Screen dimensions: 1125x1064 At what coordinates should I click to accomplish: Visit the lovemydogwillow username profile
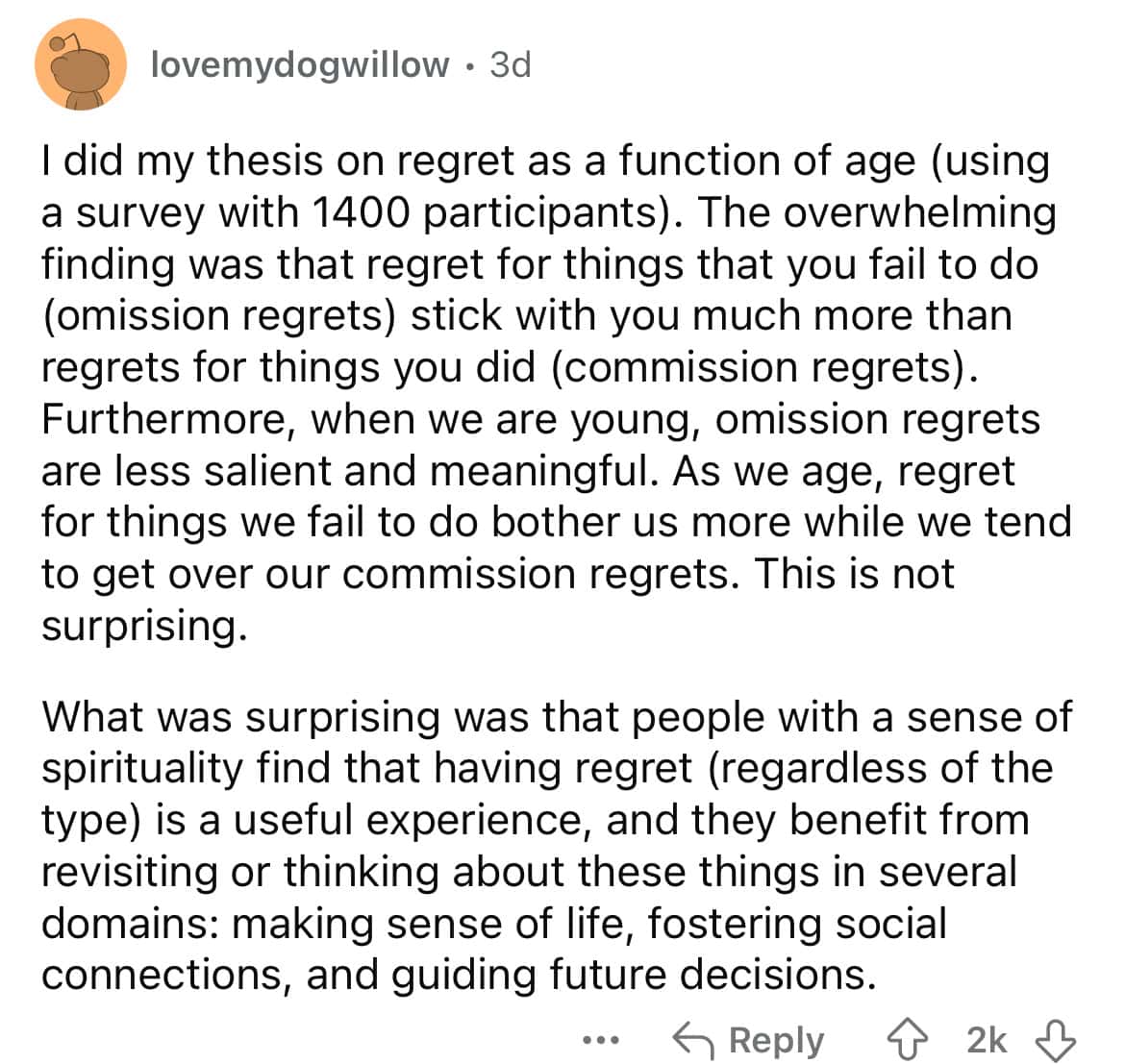click(300, 65)
